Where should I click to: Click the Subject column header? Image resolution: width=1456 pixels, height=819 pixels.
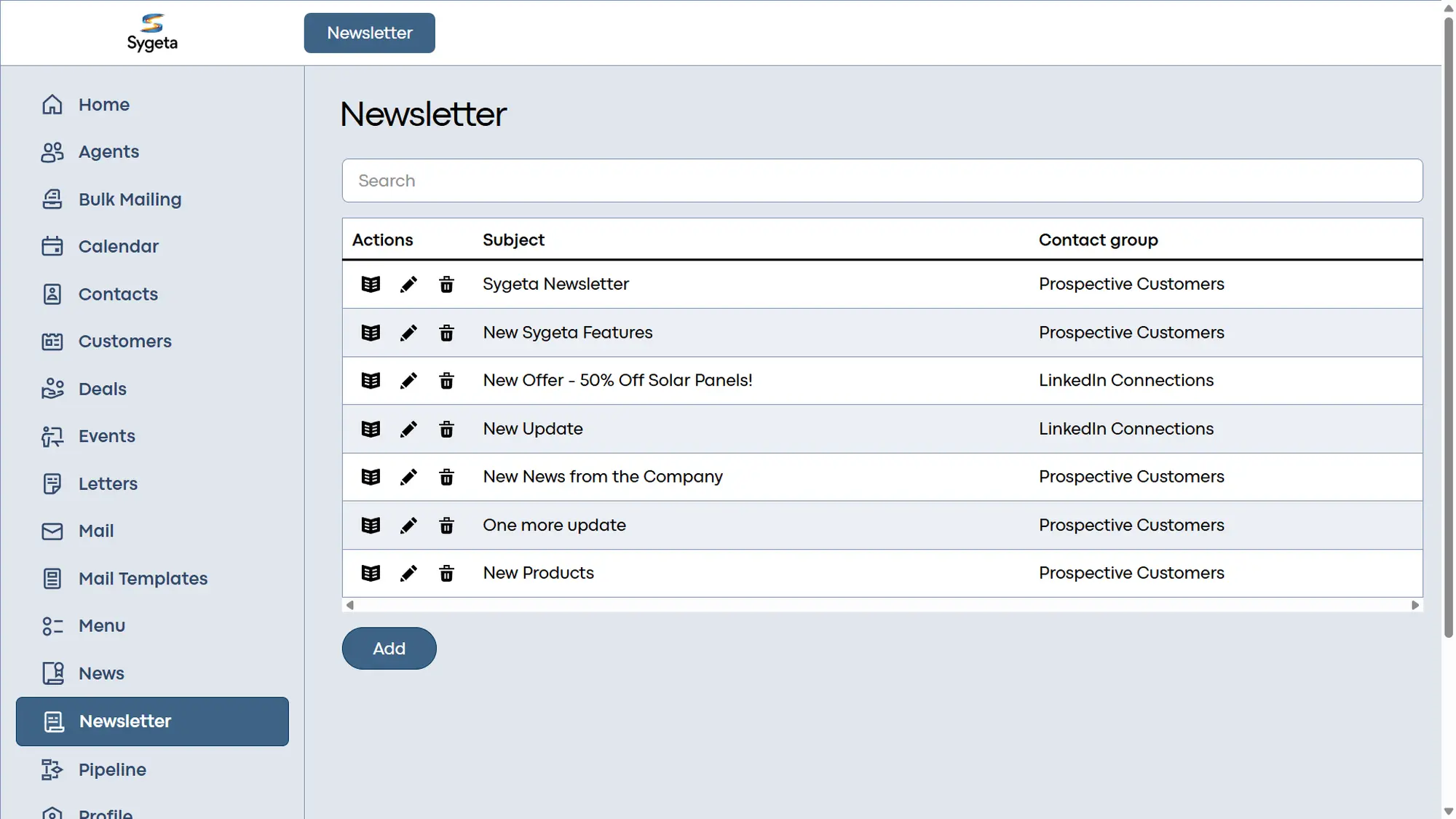(x=513, y=240)
